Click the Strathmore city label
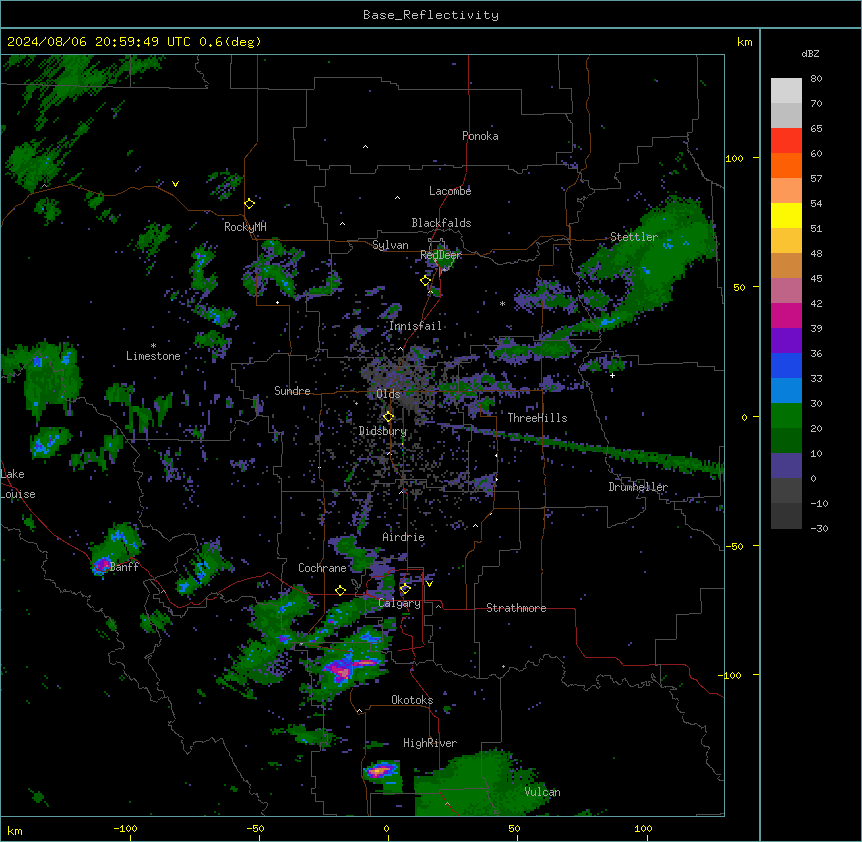 point(516,608)
